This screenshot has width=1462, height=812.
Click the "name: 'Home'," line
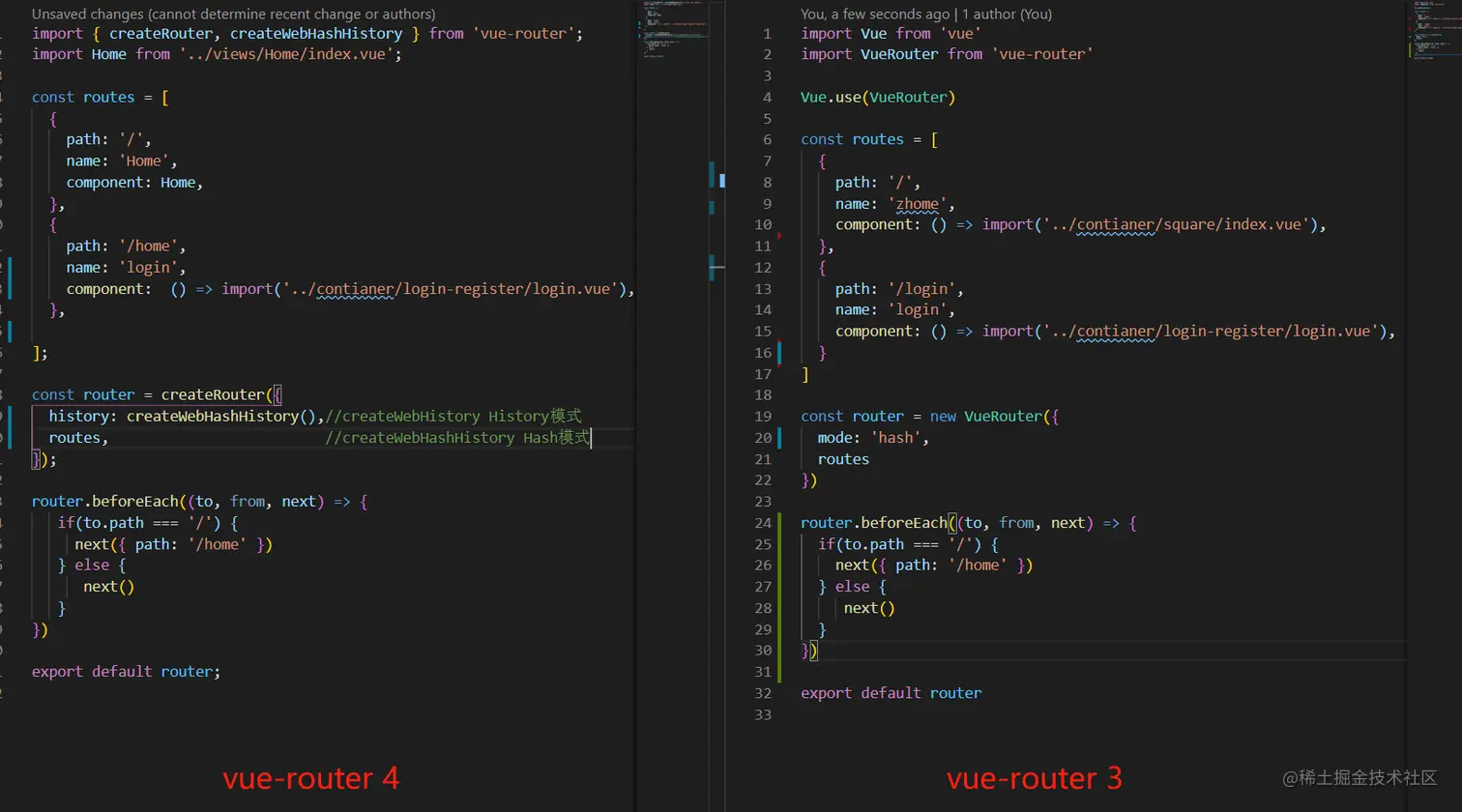coord(122,160)
